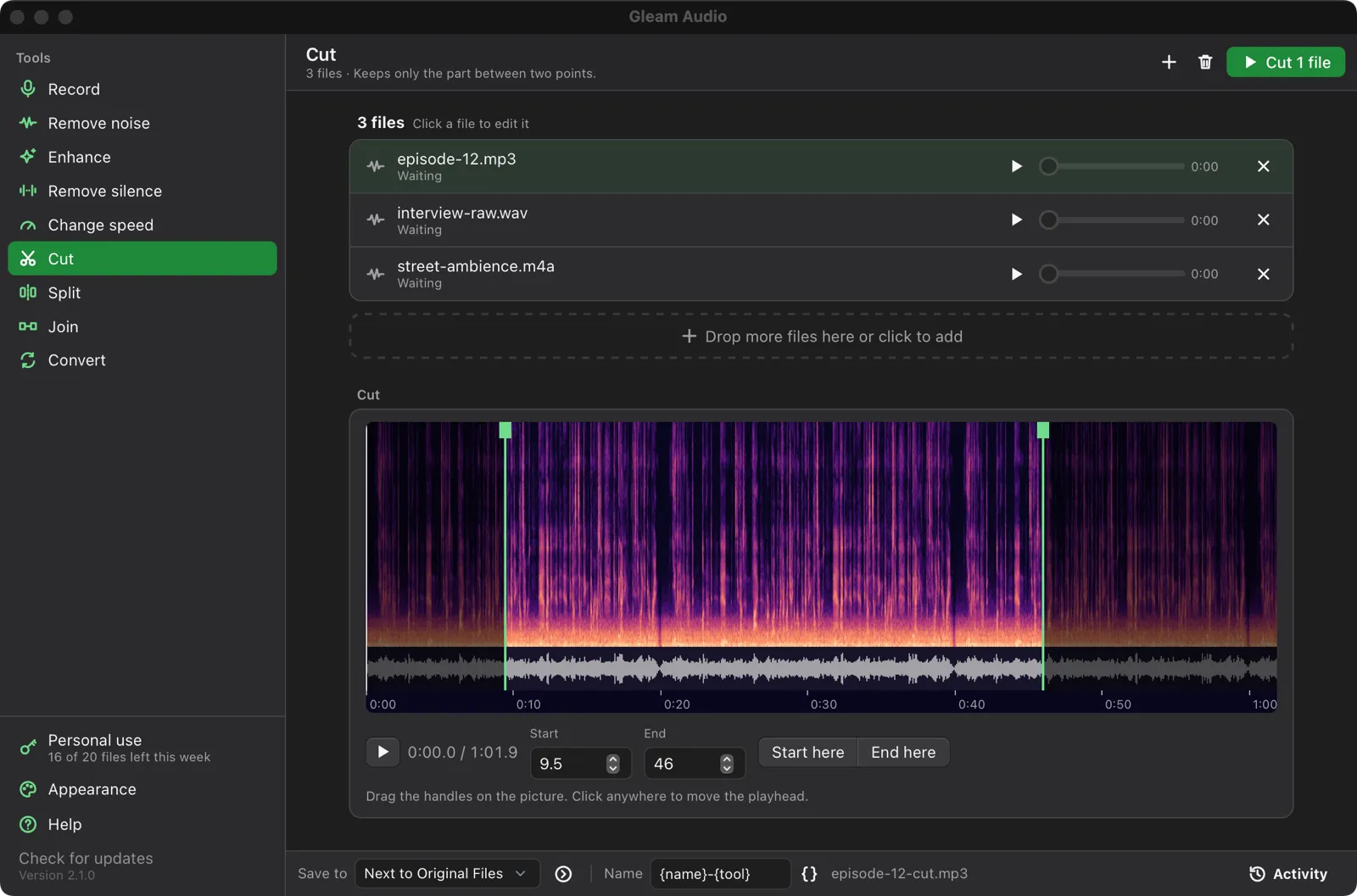Image resolution: width=1357 pixels, height=896 pixels.
Task: Open the Split tool
Action: click(x=142, y=292)
